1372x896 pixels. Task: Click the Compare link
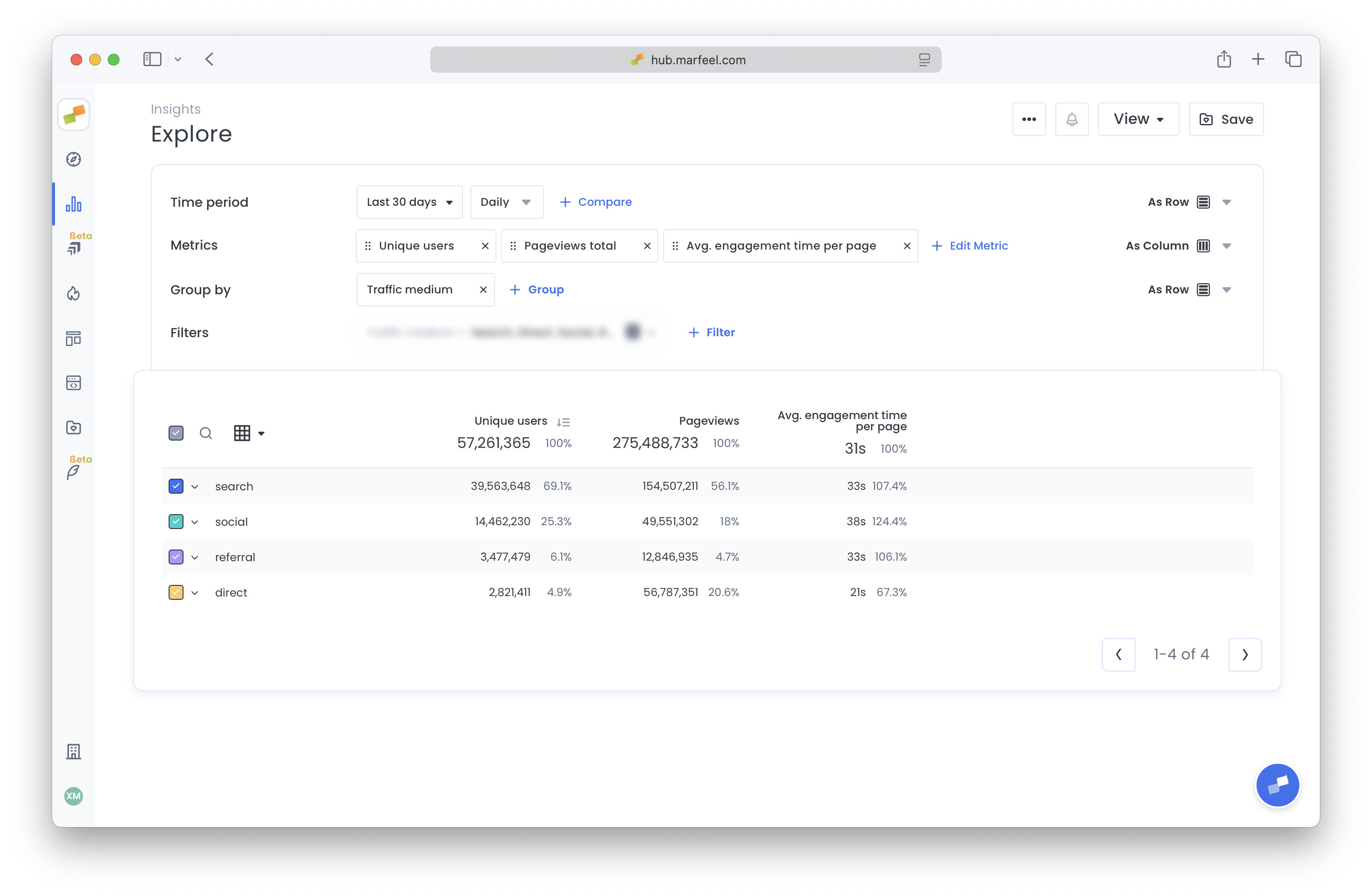coord(596,202)
